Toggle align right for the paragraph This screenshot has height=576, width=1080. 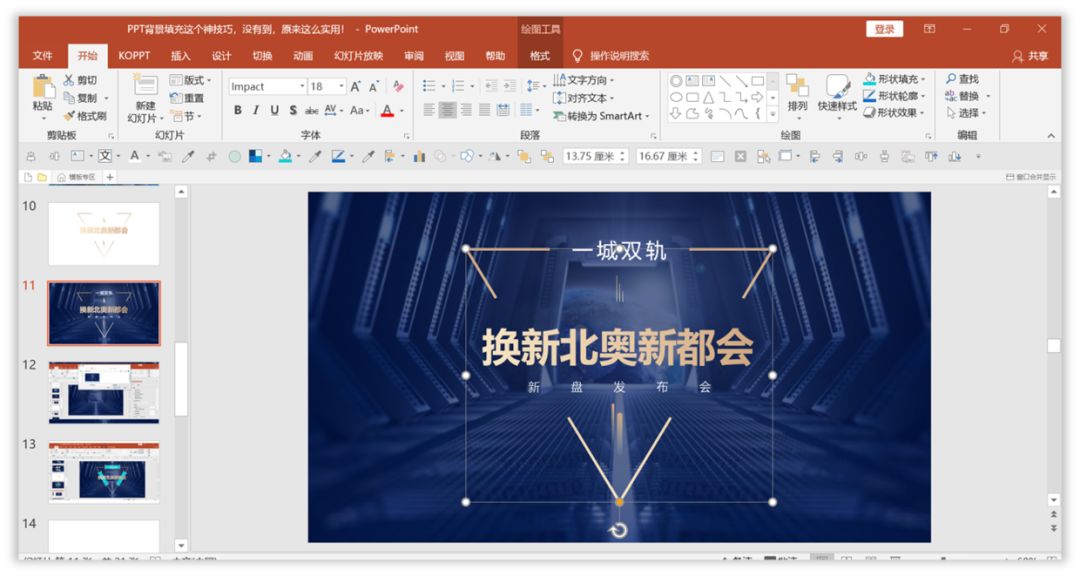(466, 110)
